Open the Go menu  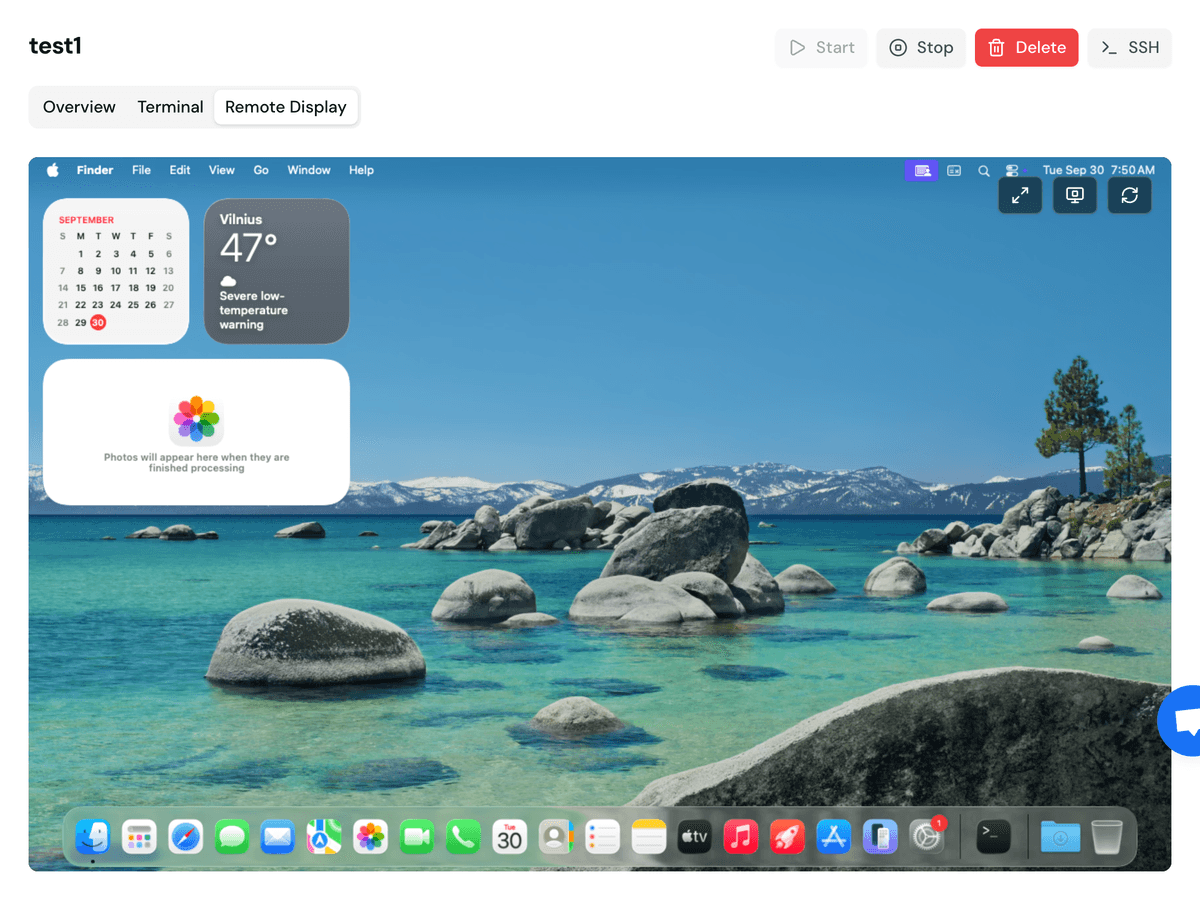tap(261, 170)
